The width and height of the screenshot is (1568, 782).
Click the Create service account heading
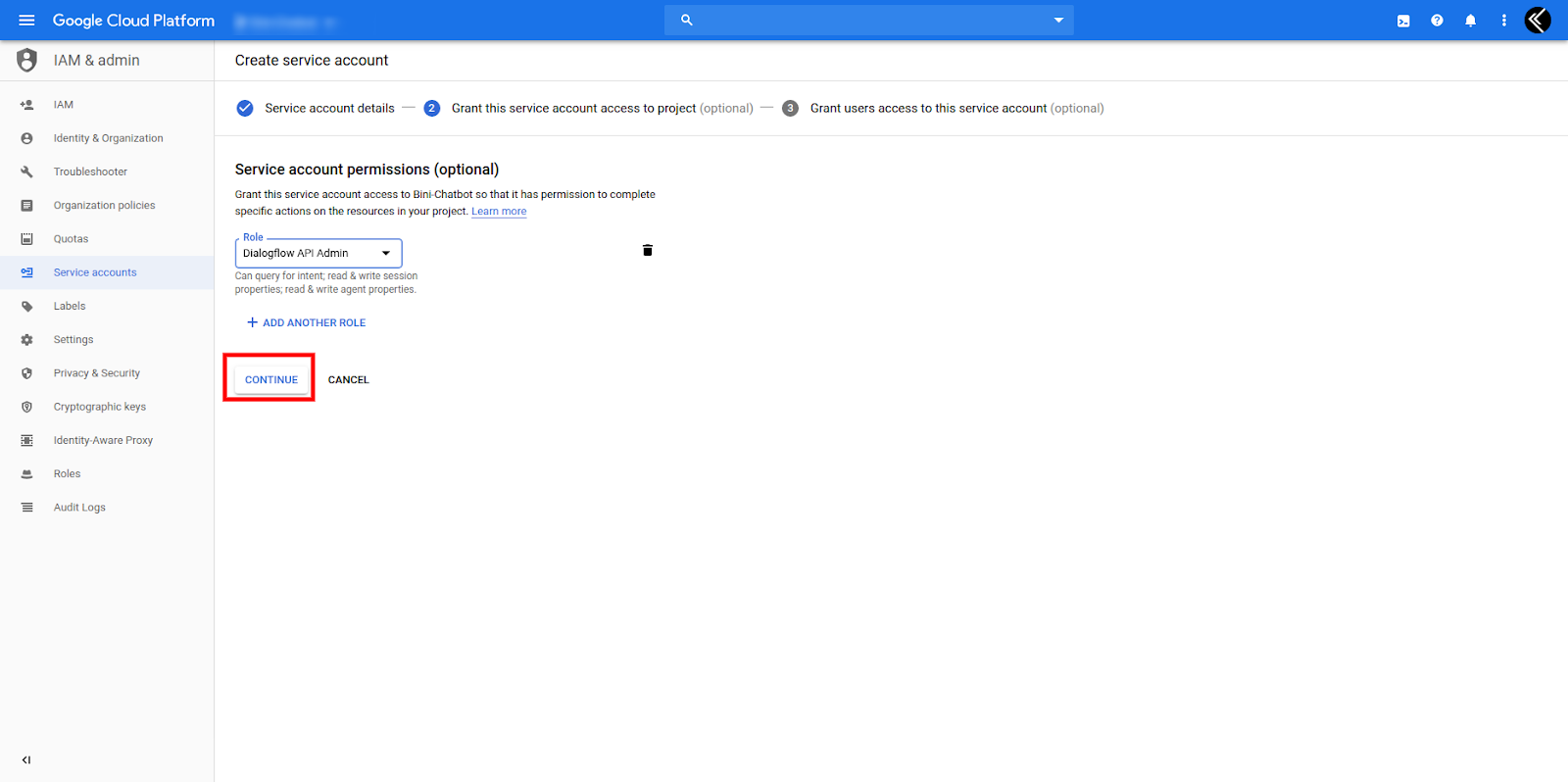coord(312,61)
